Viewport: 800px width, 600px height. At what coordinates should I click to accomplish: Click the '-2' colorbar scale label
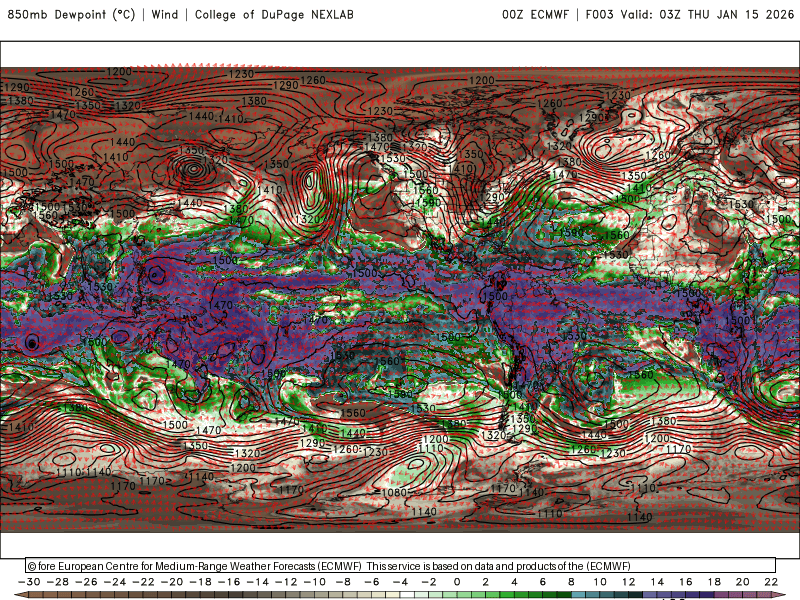[429, 582]
